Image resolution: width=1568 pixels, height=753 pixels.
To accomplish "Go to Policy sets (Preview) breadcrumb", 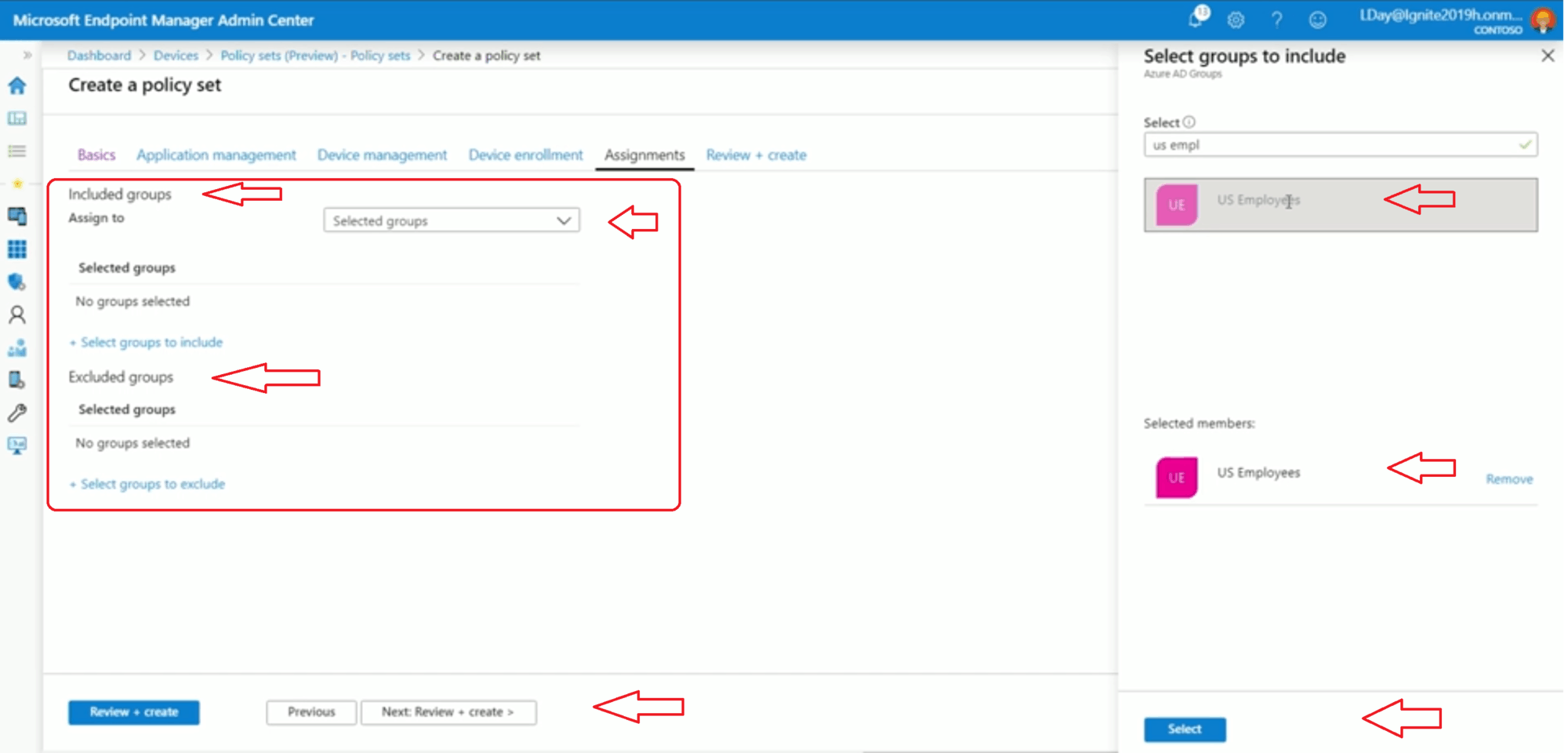I will pyautogui.click(x=315, y=55).
